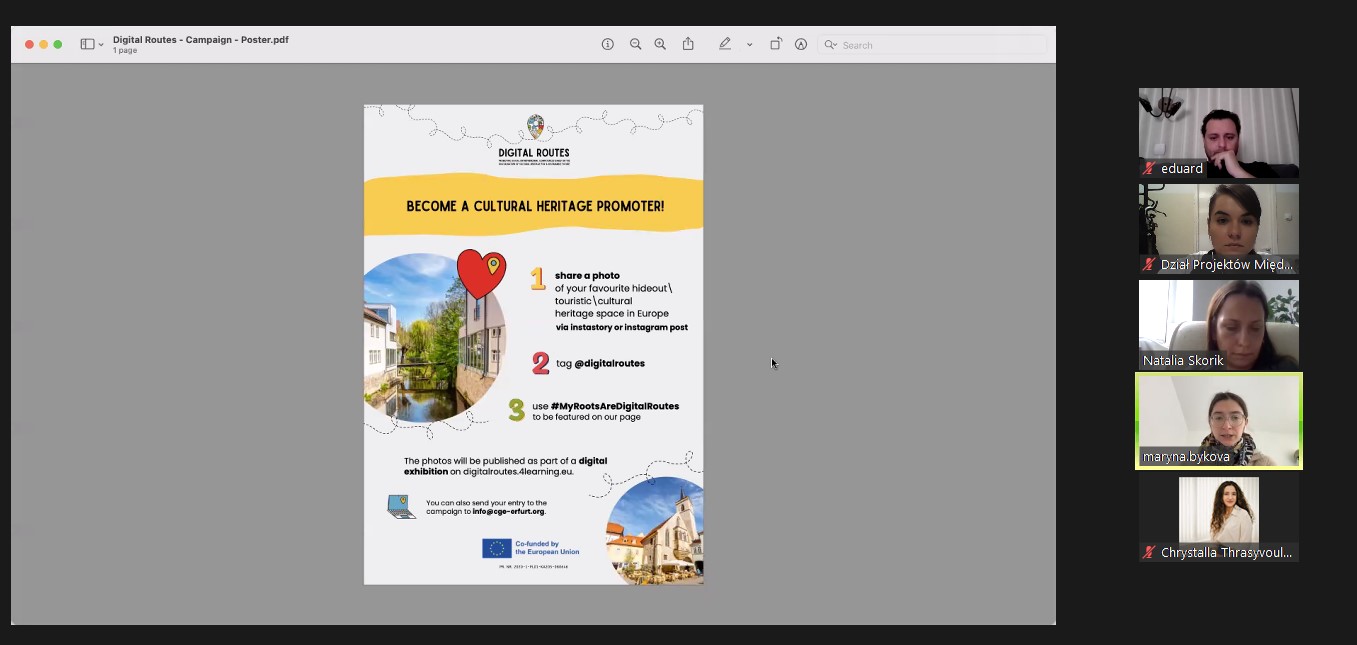The image size is (1357, 645).
Task: Click the laptop icon on the poster
Action: (402, 506)
